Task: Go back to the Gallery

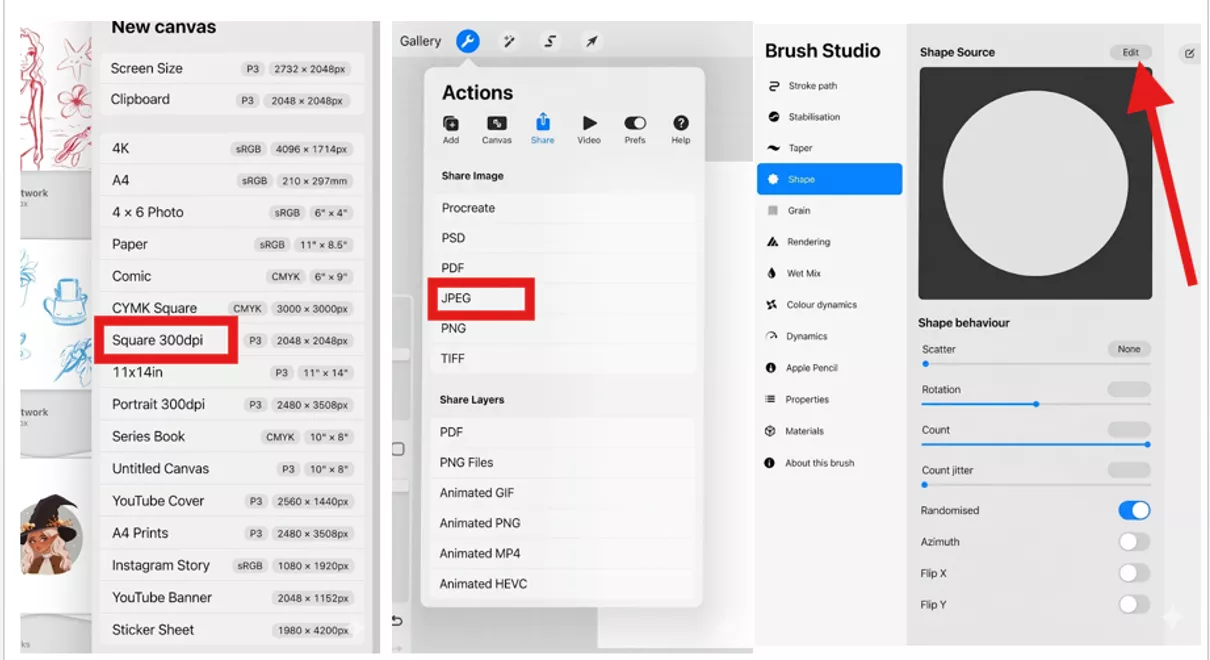Action: (421, 41)
